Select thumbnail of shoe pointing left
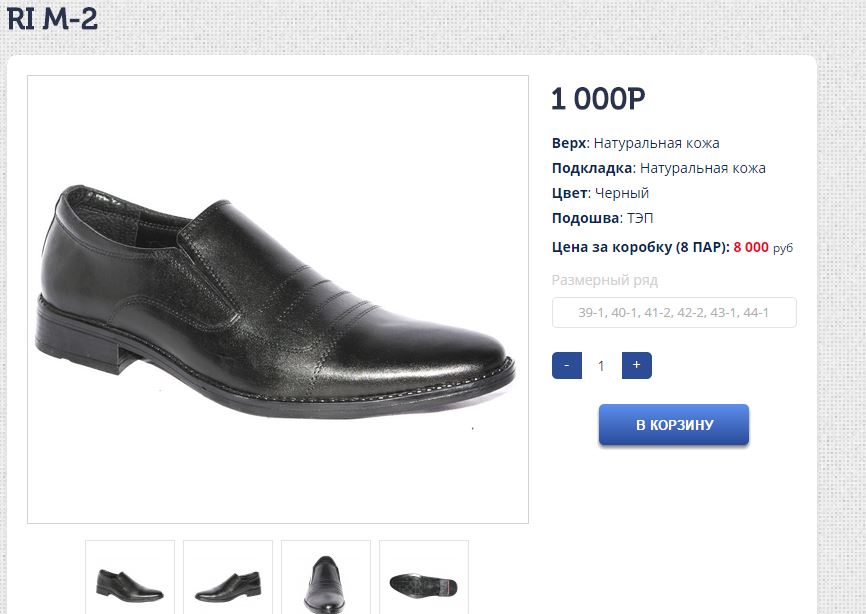866x614 pixels. click(228, 581)
